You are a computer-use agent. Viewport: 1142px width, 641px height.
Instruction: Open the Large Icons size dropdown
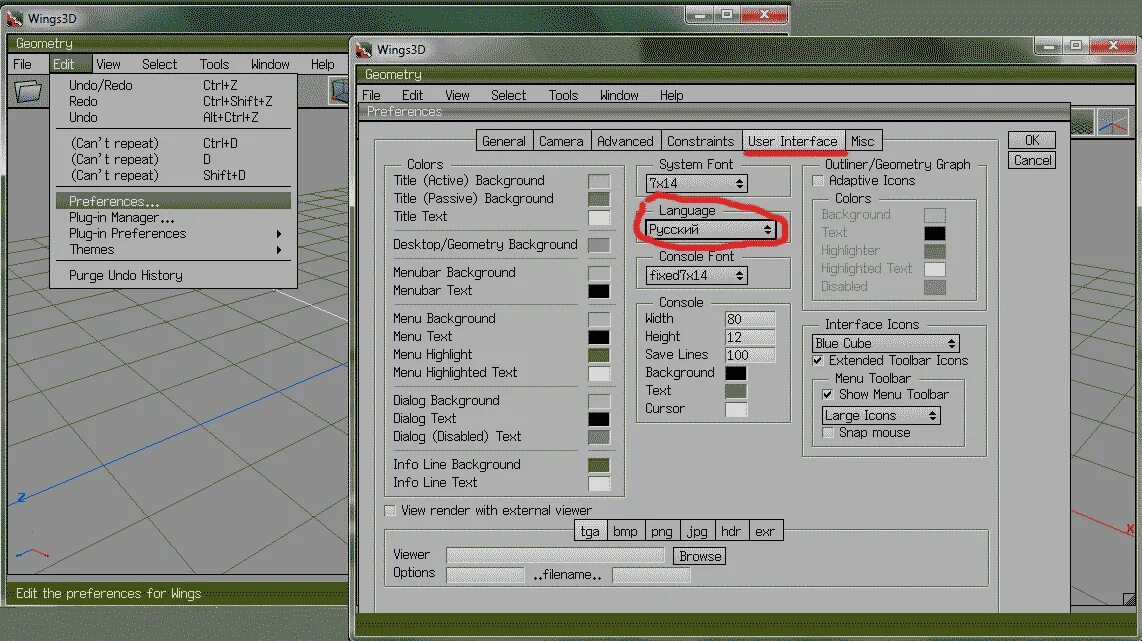[x=881, y=415]
